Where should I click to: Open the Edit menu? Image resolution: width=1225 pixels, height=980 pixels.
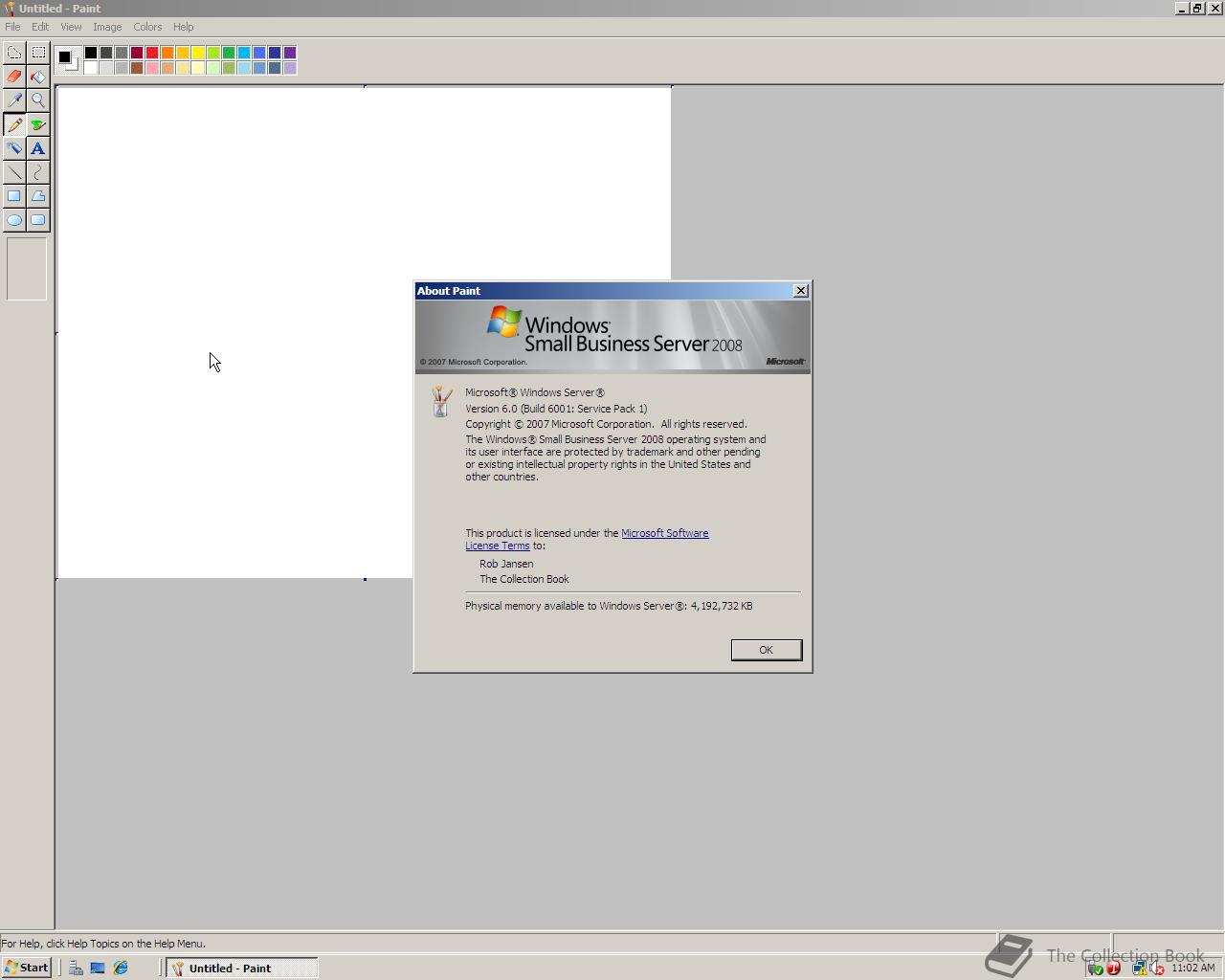(40, 27)
